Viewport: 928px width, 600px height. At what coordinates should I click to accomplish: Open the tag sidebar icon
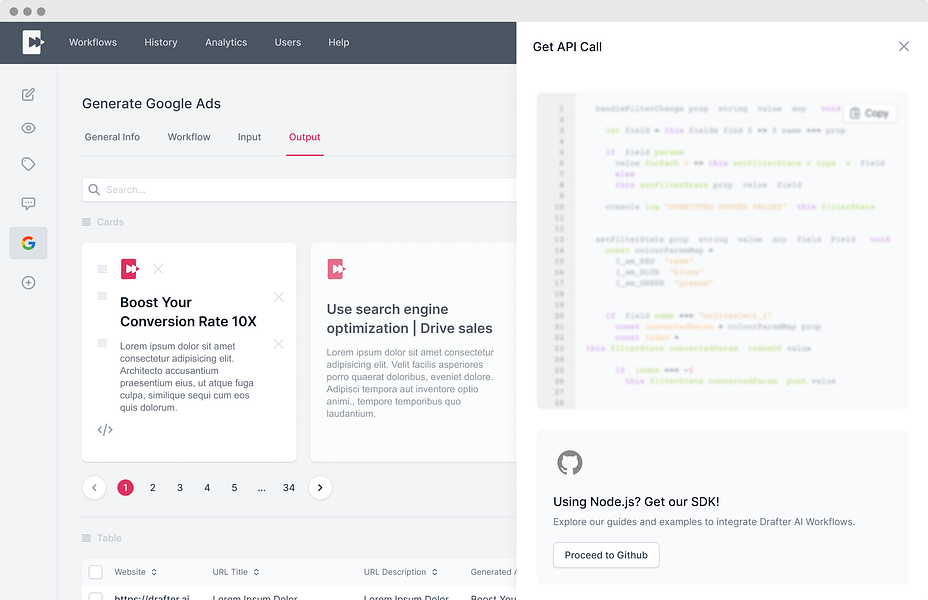(28, 164)
